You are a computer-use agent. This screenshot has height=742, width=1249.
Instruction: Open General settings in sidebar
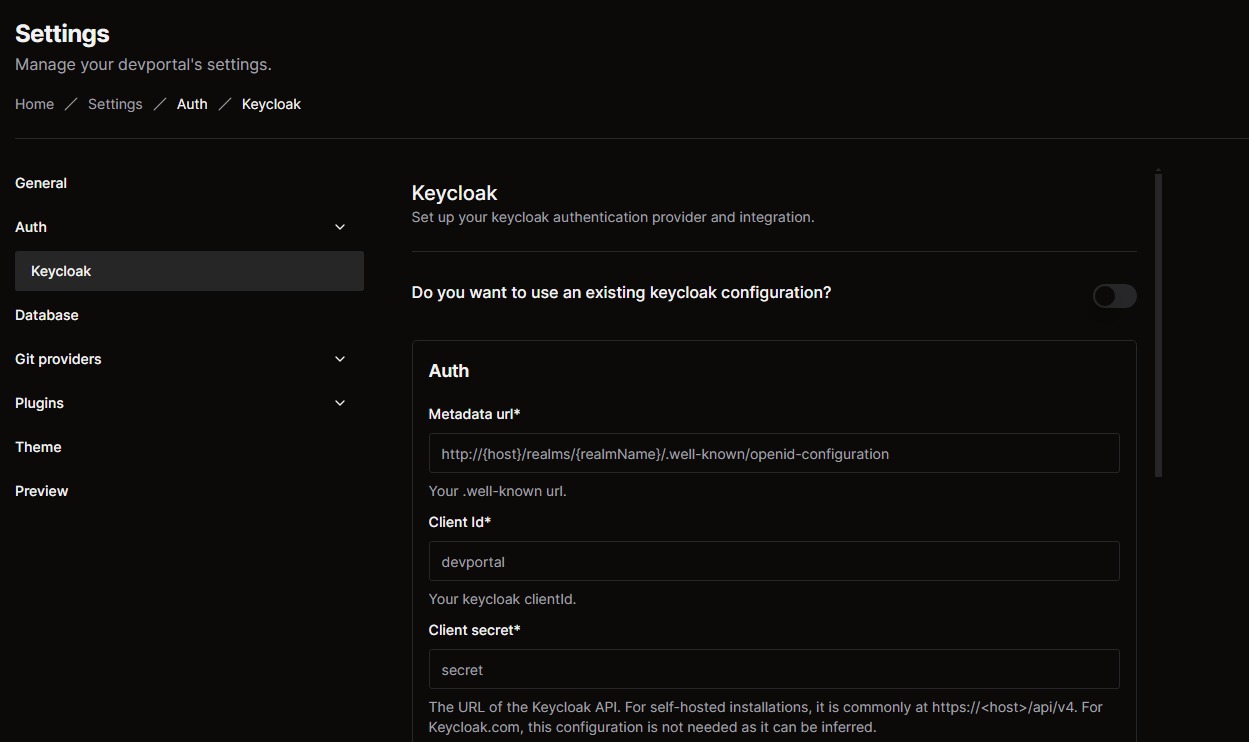41,183
